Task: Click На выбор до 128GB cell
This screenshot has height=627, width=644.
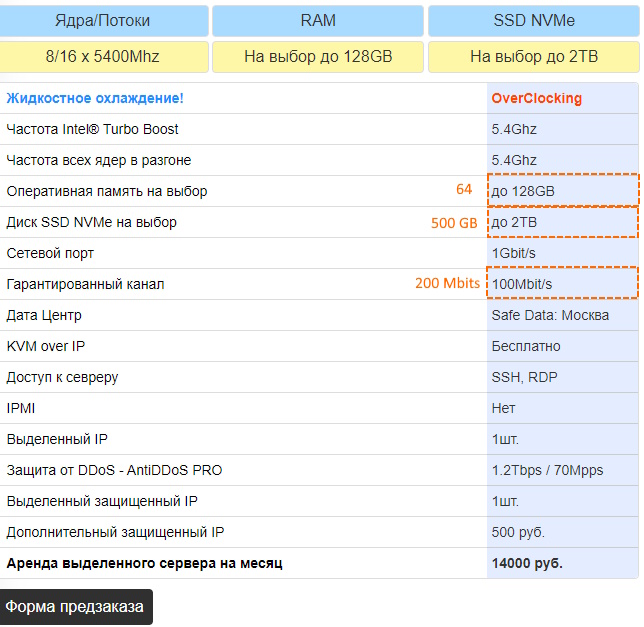Action: point(318,57)
